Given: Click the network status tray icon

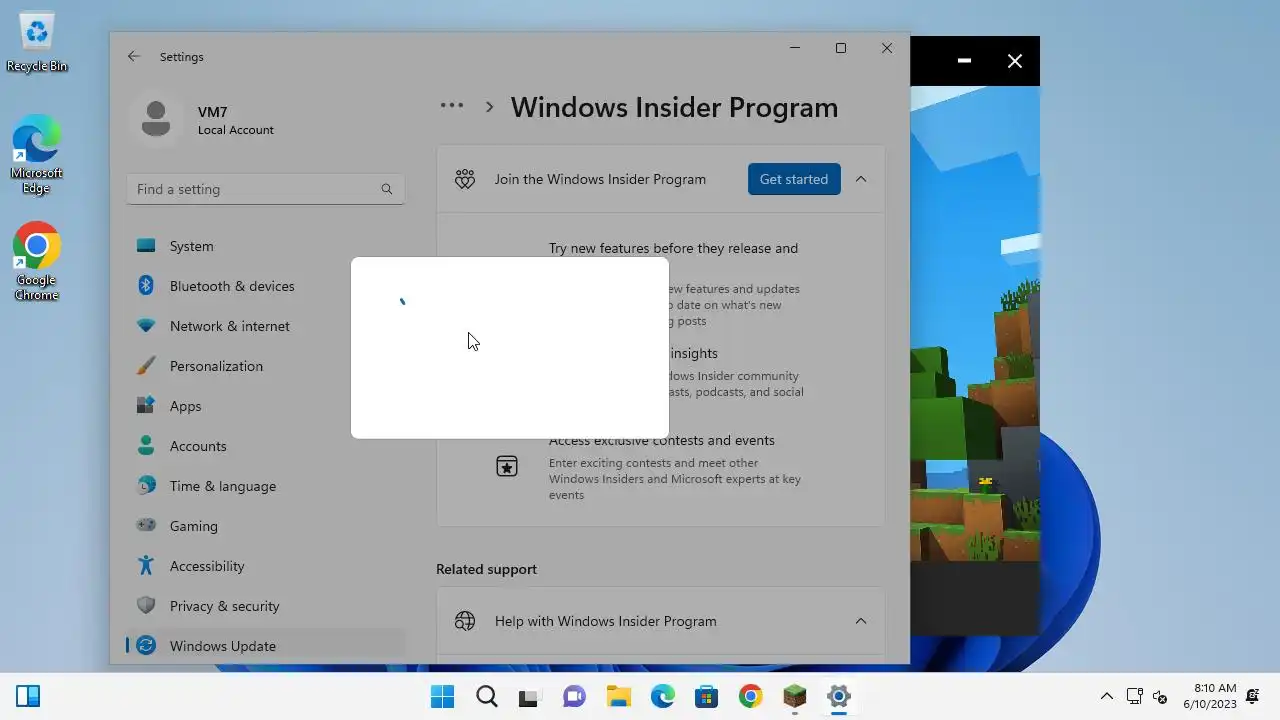Looking at the screenshot, I should pyautogui.click(x=1134, y=696).
